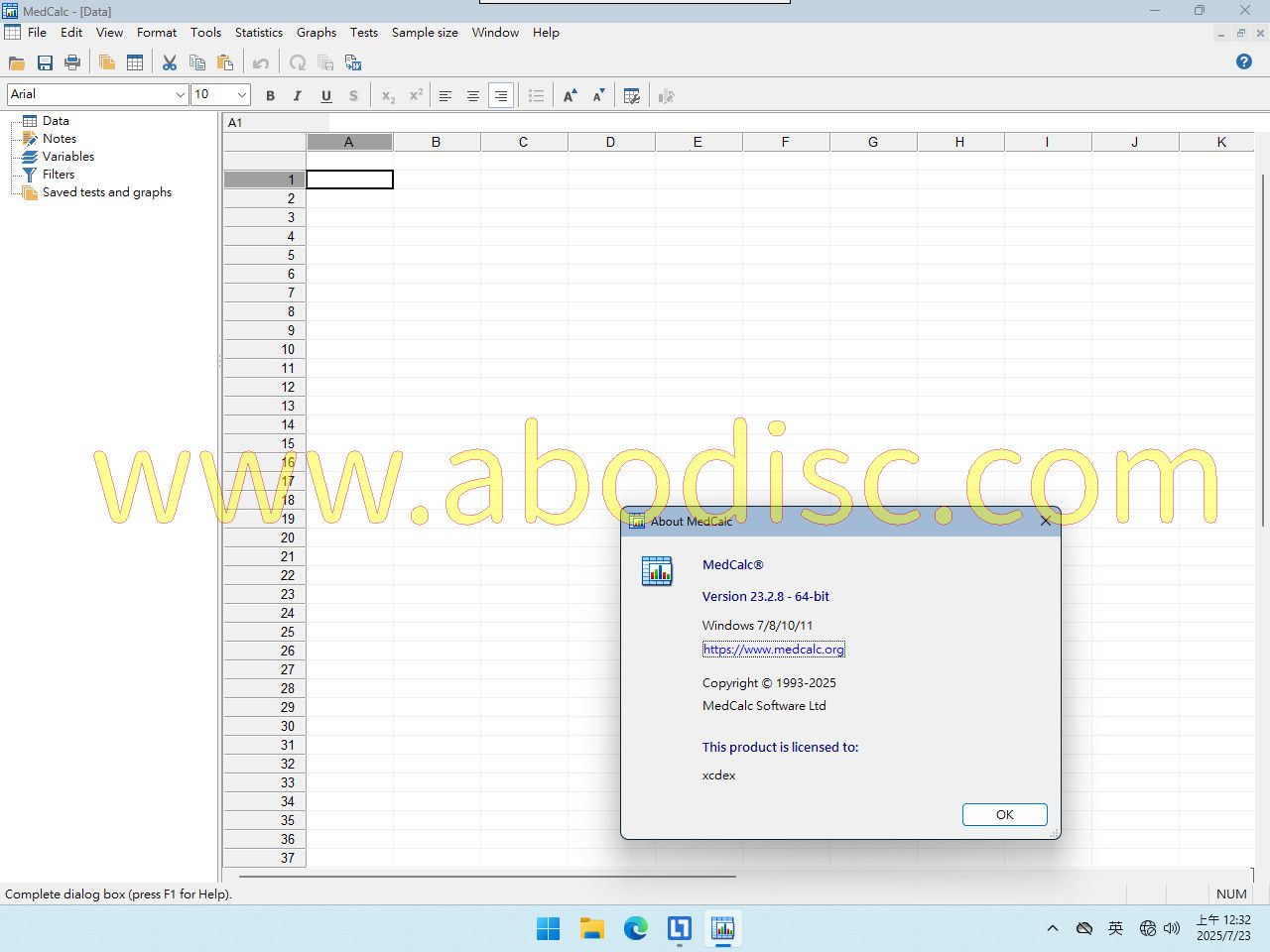Open the Sample size menu

[425, 33]
